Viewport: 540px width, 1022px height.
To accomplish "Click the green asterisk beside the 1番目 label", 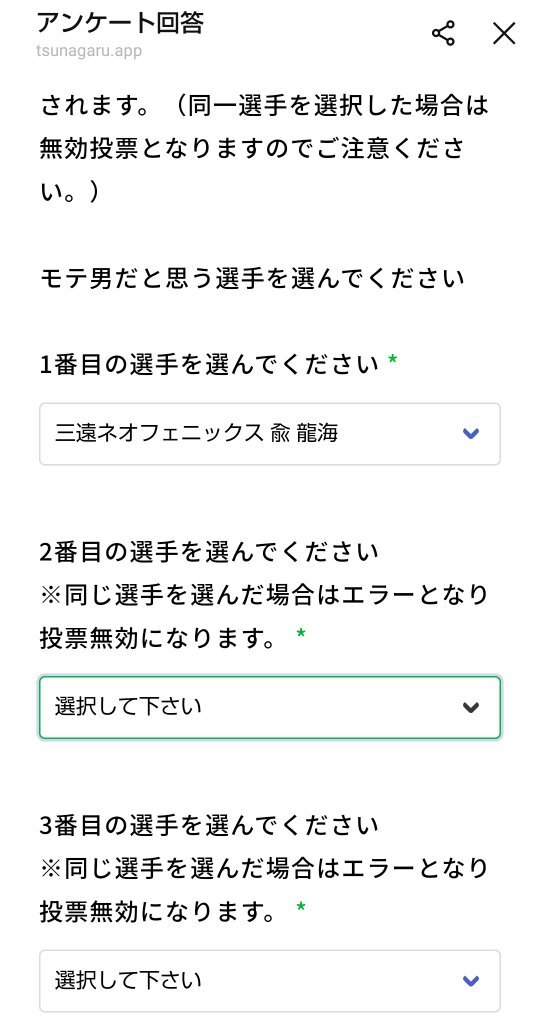I will [x=393, y=360].
